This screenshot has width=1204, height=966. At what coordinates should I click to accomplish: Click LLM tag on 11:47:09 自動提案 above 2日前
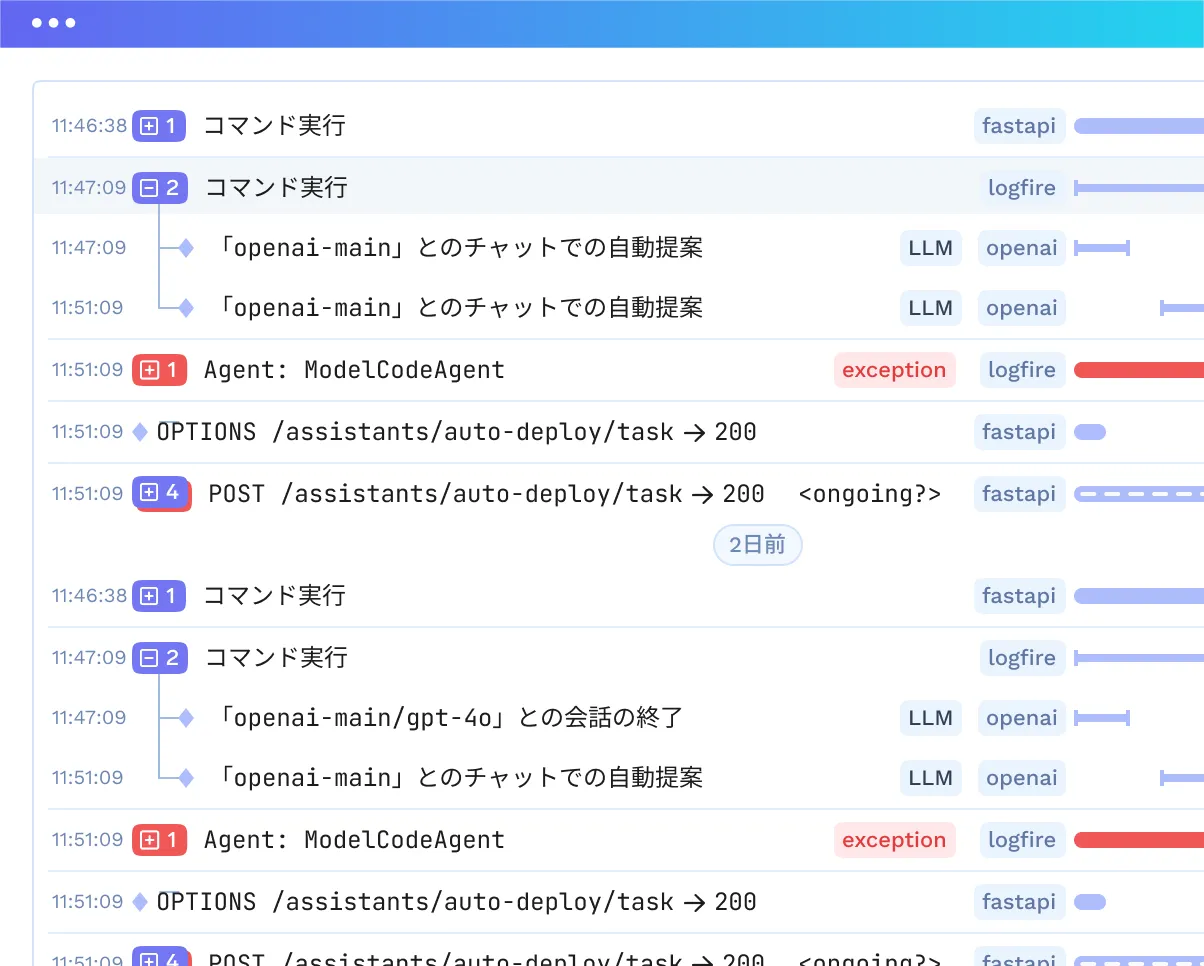click(x=931, y=248)
